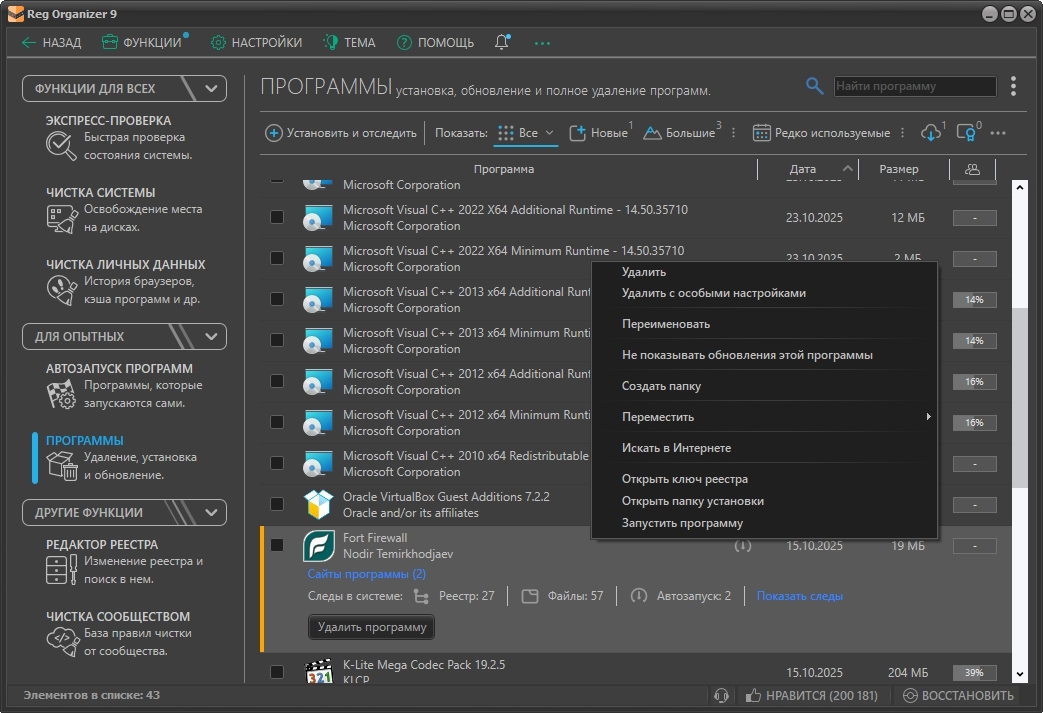Image resolution: width=1043 pixels, height=713 pixels.
Task: Tick the K-Lite Mega Codec Pack checkbox
Action: pyautogui.click(x=277, y=672)
